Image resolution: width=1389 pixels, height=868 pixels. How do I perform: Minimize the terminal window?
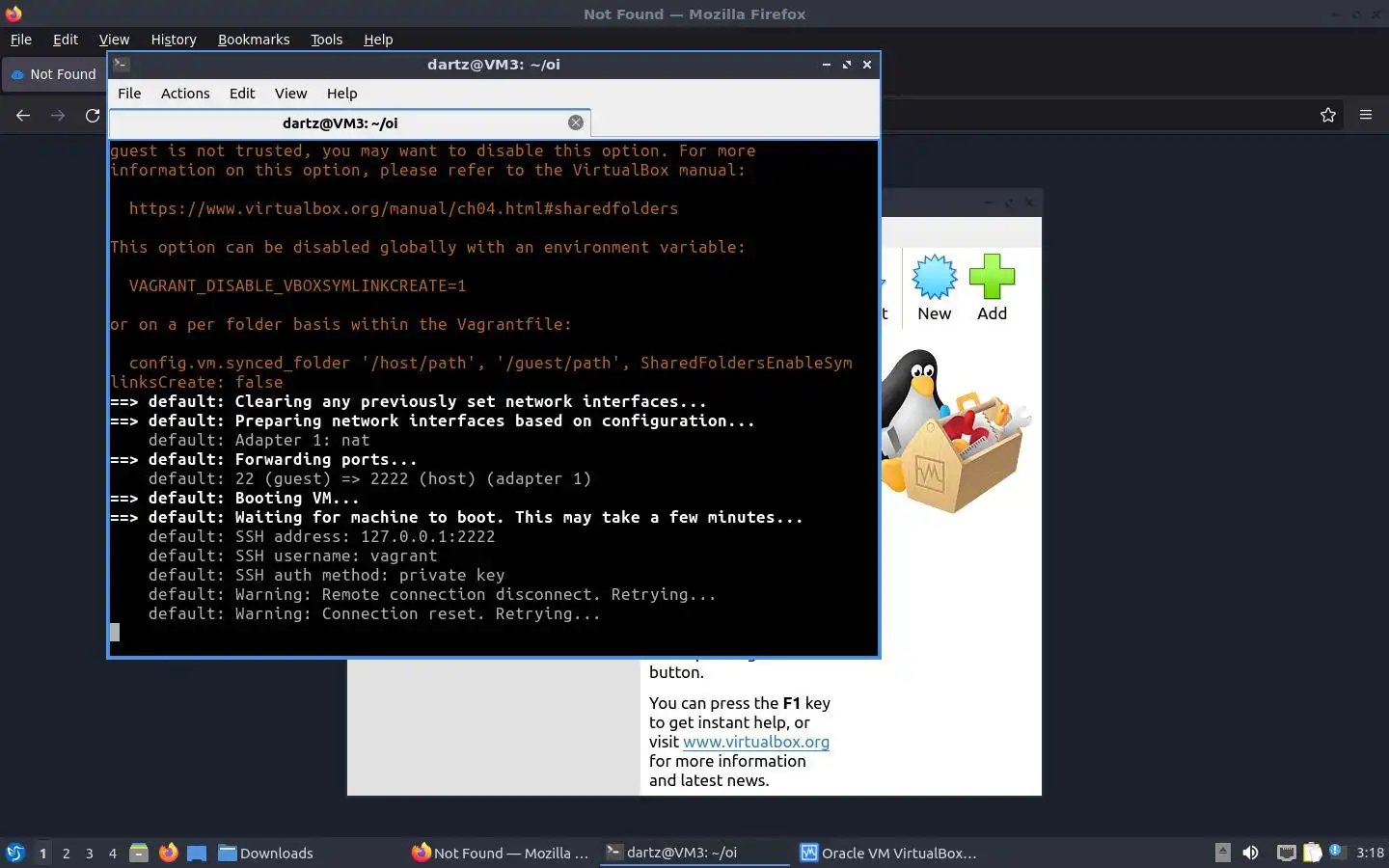pos(827,65)
